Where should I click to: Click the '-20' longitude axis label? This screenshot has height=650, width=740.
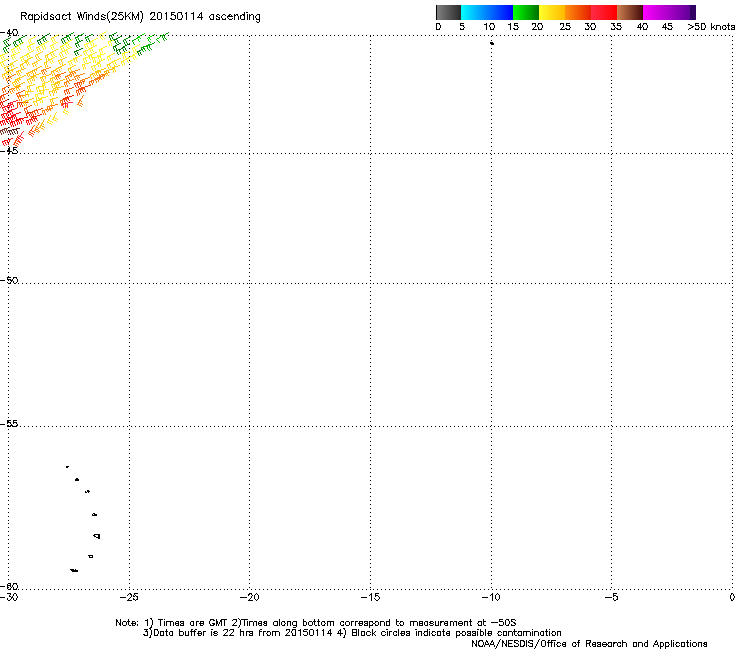click(249, 597)
